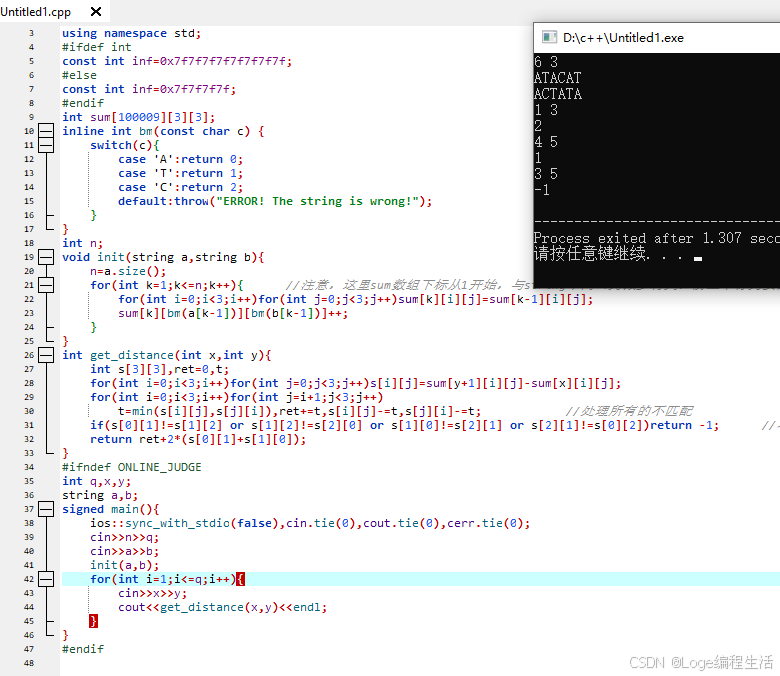Collapse the switch block fold at line 11
Viewport: 780px width, 676px height.
pyautogui.click(x=46, y=145)
